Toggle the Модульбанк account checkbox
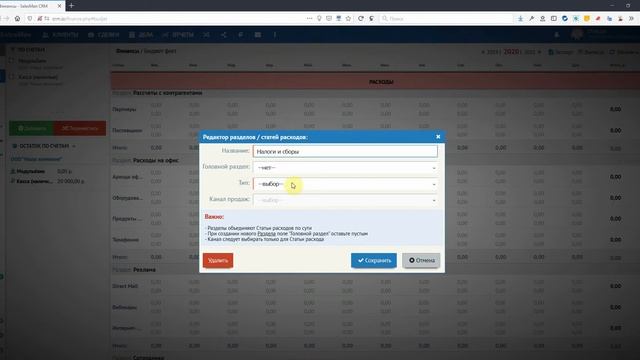This screenshot has height=360, width=640. [x=12, y=60]
